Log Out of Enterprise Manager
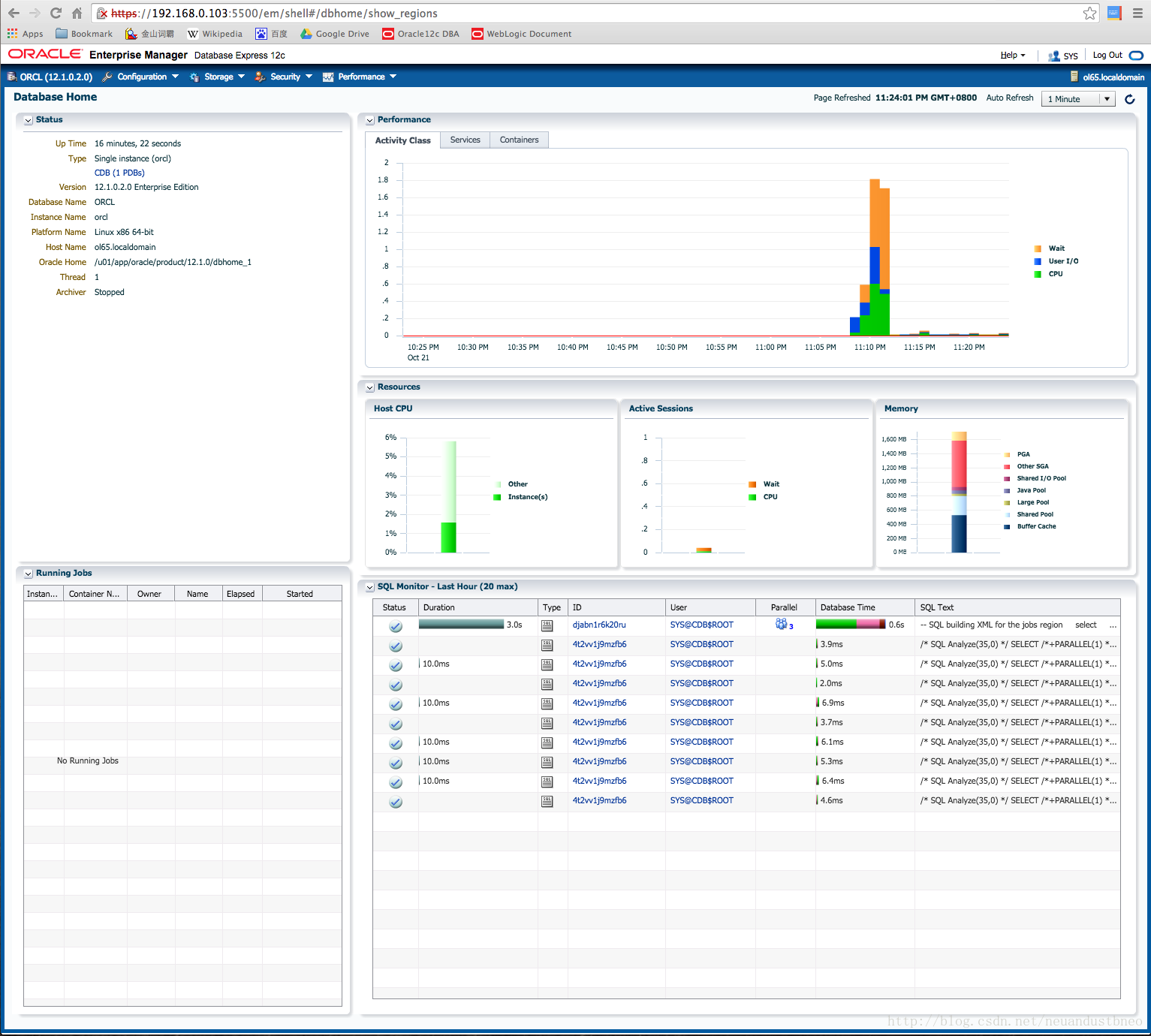1151x1036 pixels. tap(1107, 55)
